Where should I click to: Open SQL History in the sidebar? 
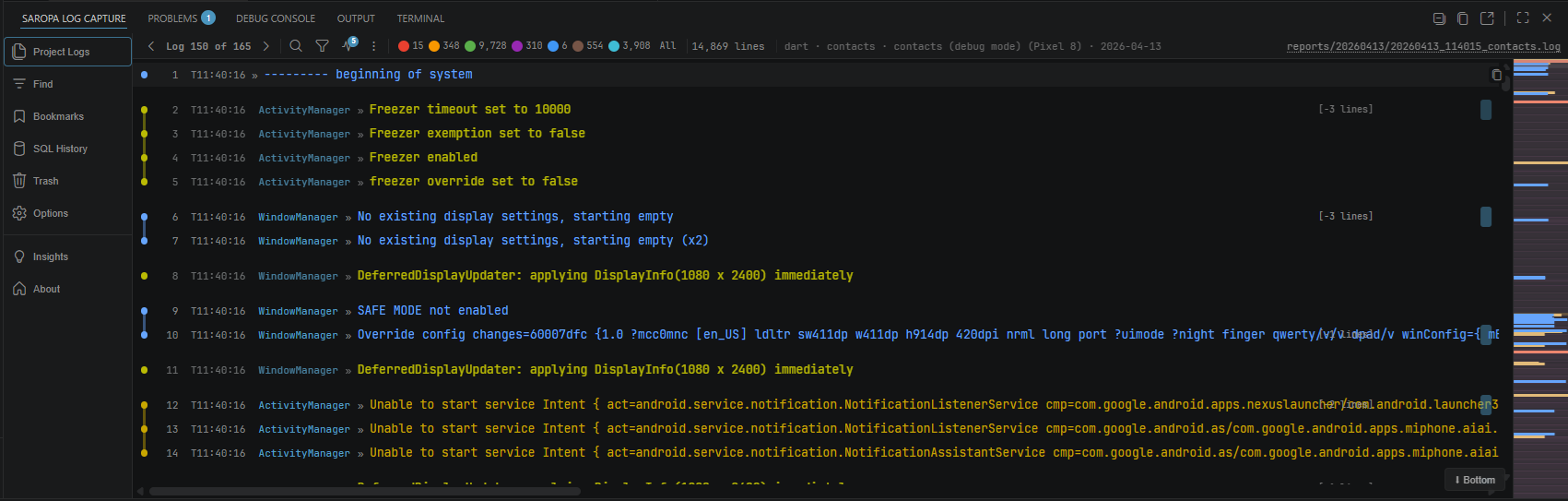pos(68,149)
